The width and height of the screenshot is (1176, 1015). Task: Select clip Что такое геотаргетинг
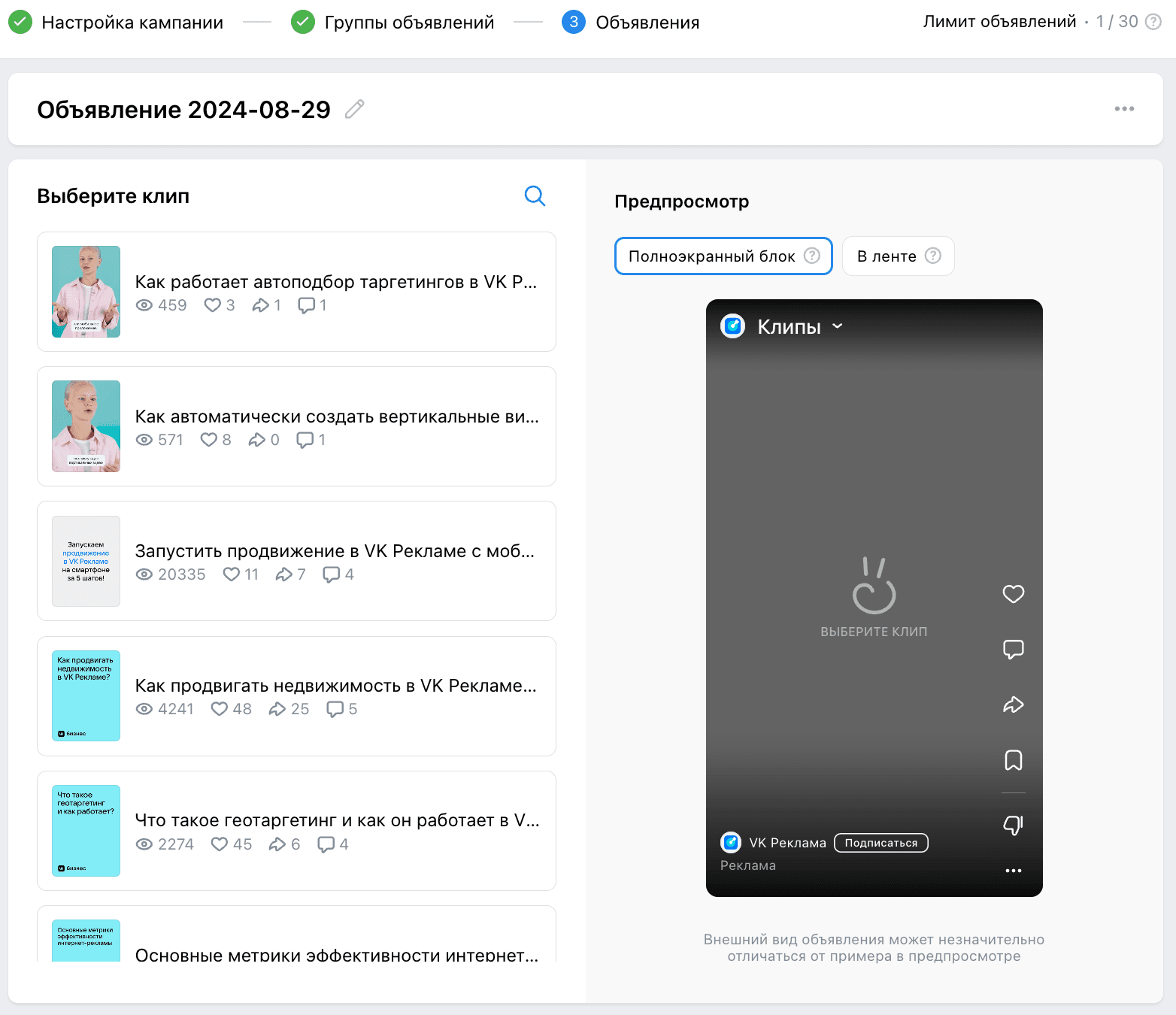tap(296, 831)
